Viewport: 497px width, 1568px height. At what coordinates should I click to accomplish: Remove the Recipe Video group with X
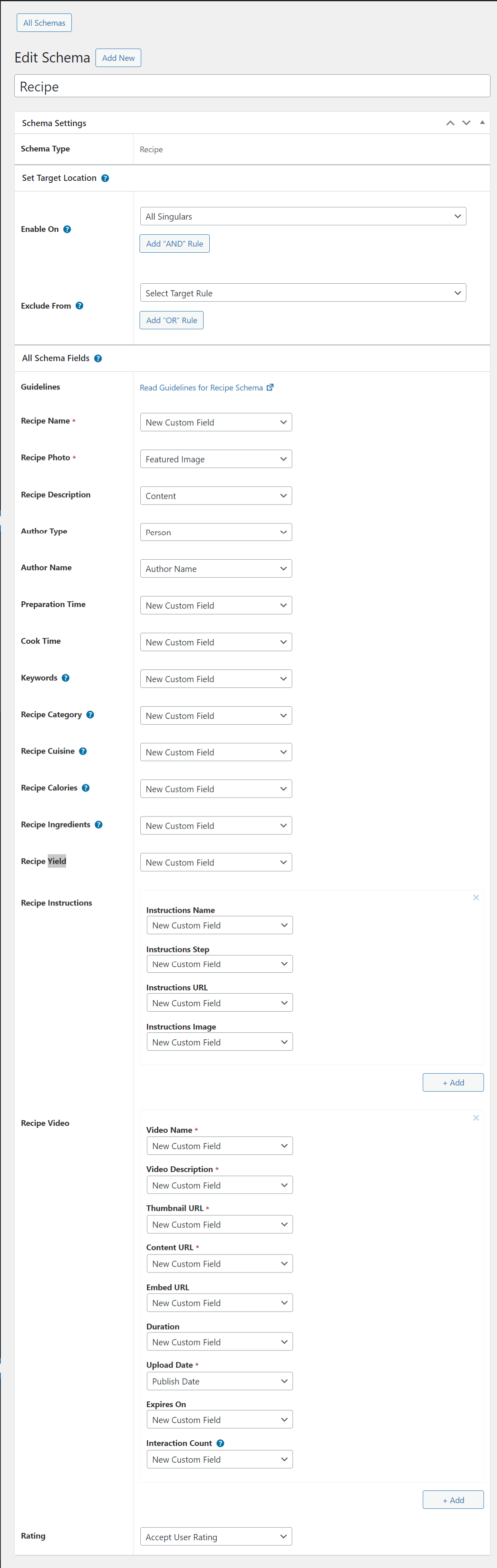pyautogui.click(x=476, y=1118)
